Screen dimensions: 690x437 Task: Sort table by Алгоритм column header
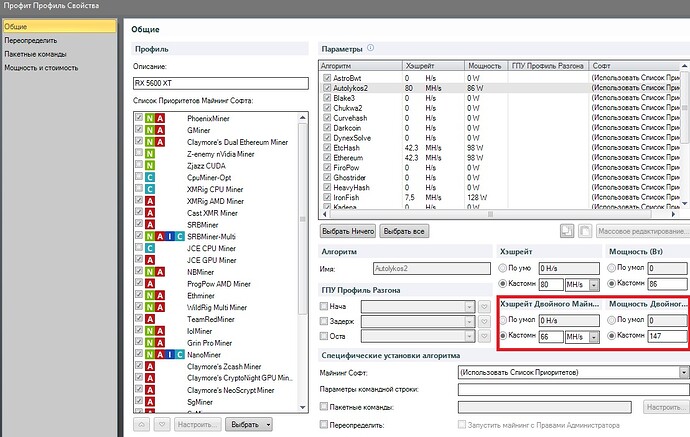pos(360,66)
